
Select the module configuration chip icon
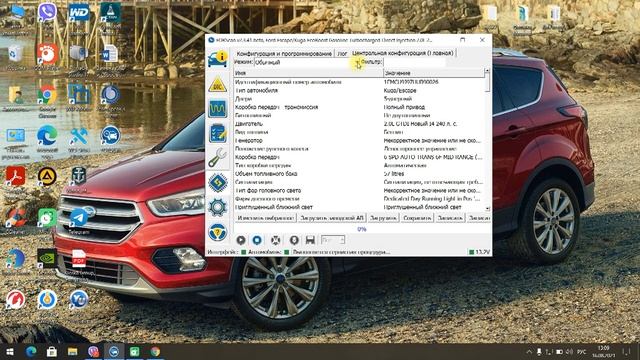click(x=218, y=182)
